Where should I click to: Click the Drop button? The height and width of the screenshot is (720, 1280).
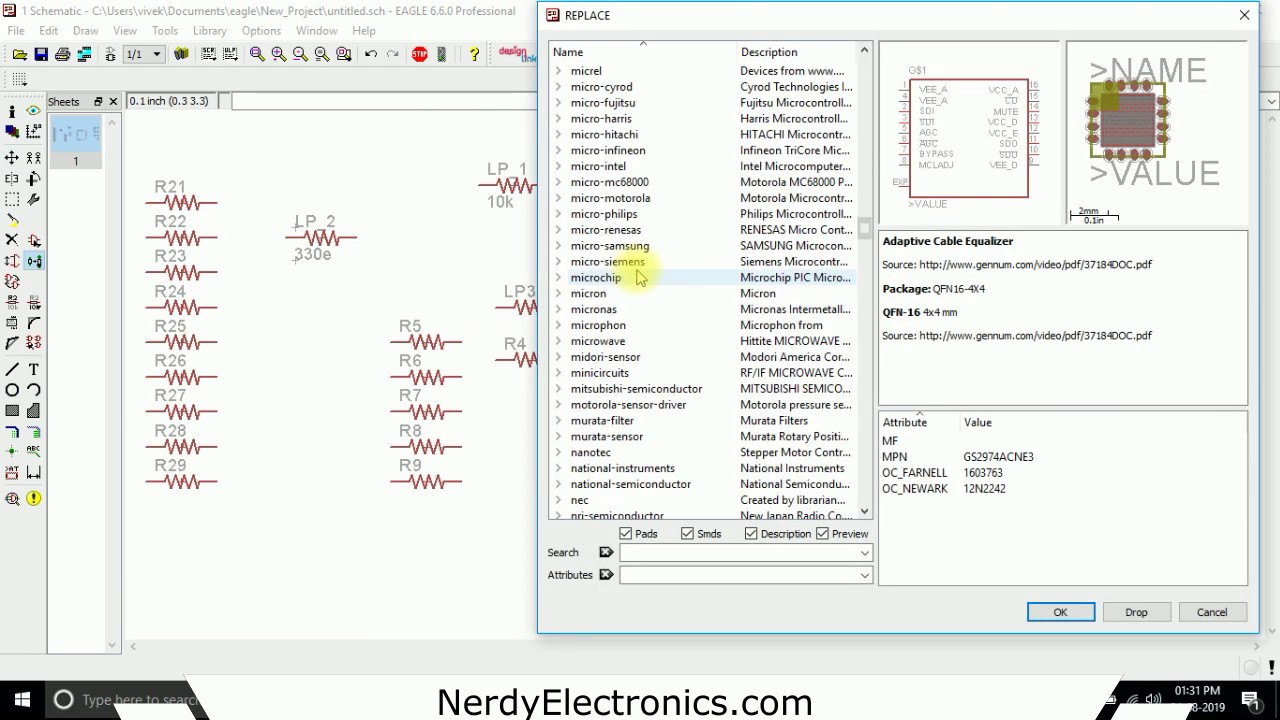pyautogui.click(x=1136, y=612)
